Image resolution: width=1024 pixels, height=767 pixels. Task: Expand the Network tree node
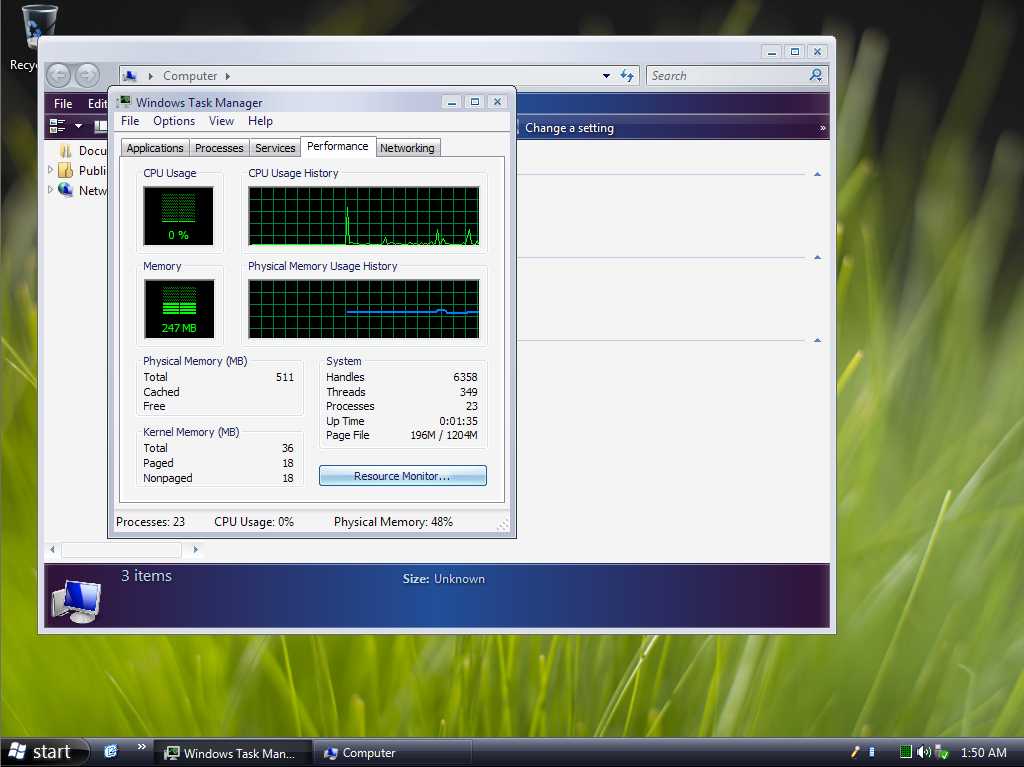click(x=50, y=190)
